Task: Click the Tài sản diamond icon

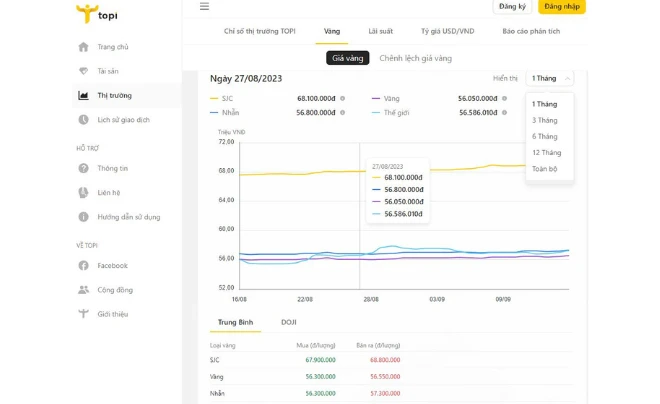Action: [83, 71]
